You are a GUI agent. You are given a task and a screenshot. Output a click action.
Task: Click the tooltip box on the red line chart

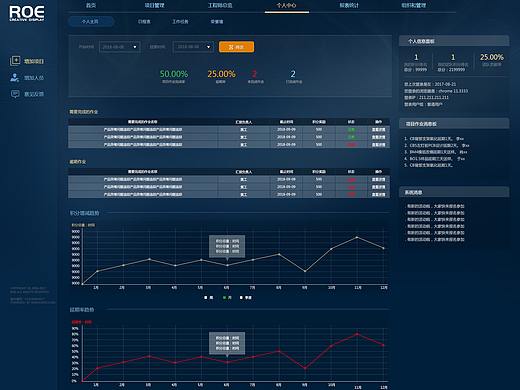pyautogui.click(x=227, y=343)
